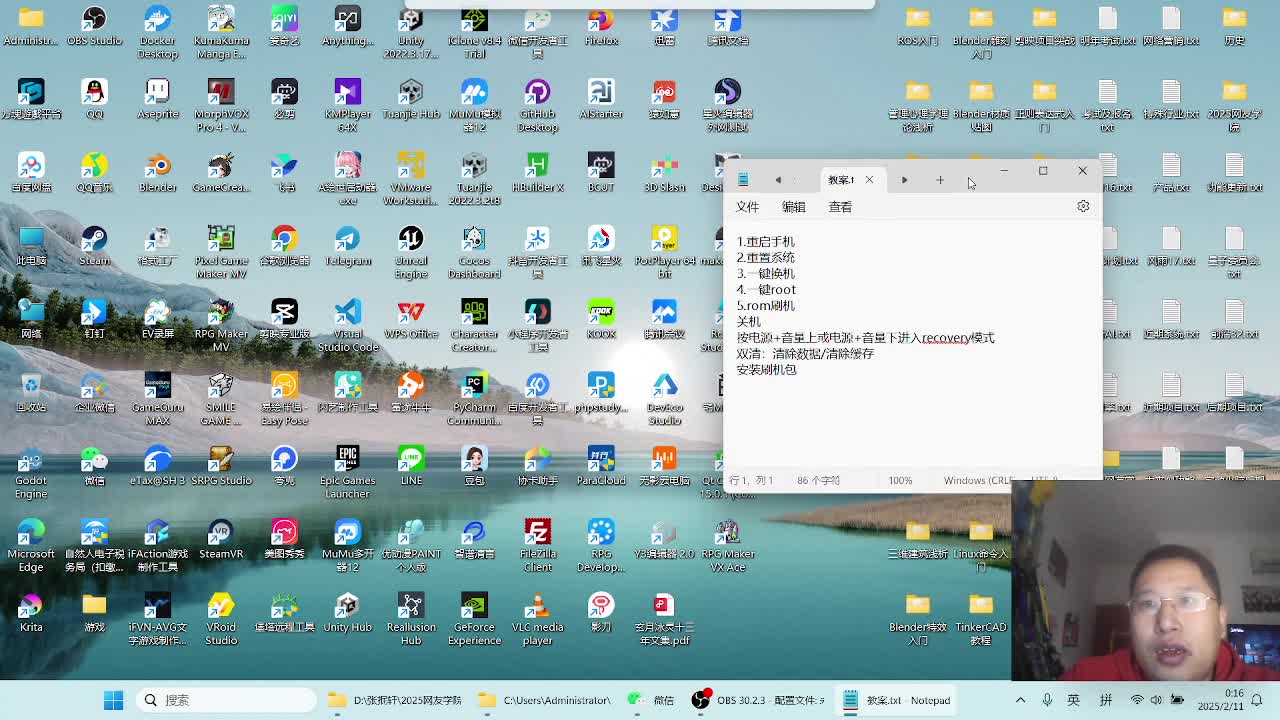Image resolution: width=1280 pixels, height=720 pixels.
Task: Click the Windows (CRLF) line-ending status
Action: [x=978, y=480]
